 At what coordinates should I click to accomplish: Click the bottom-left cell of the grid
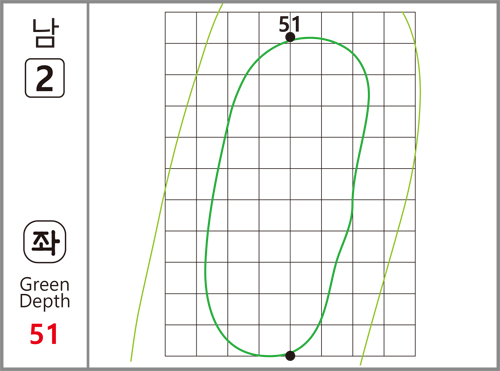(181, 340)
